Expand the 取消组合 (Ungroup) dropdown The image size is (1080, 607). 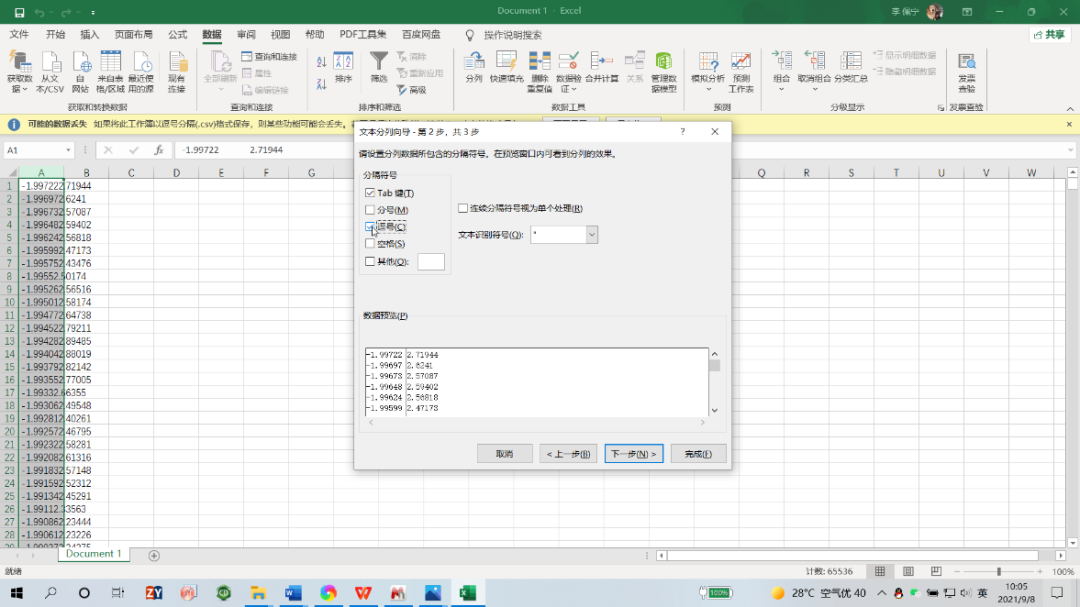click(814, 90)
